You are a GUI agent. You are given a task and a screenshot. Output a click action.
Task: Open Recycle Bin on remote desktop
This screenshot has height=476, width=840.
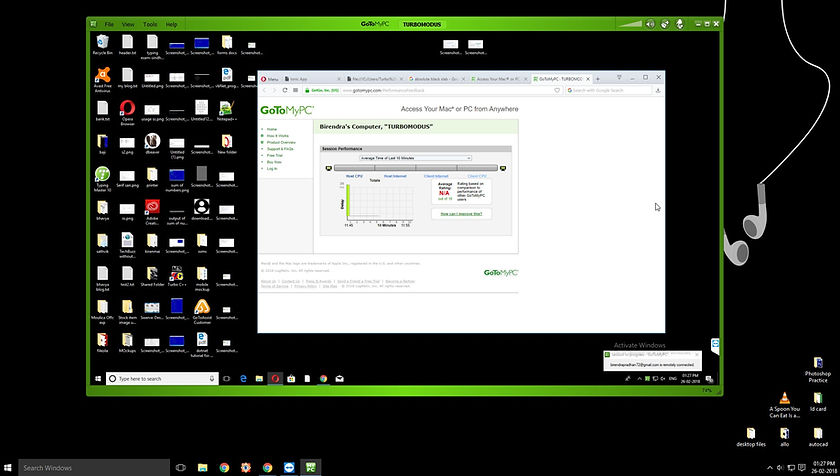[102, 44]
